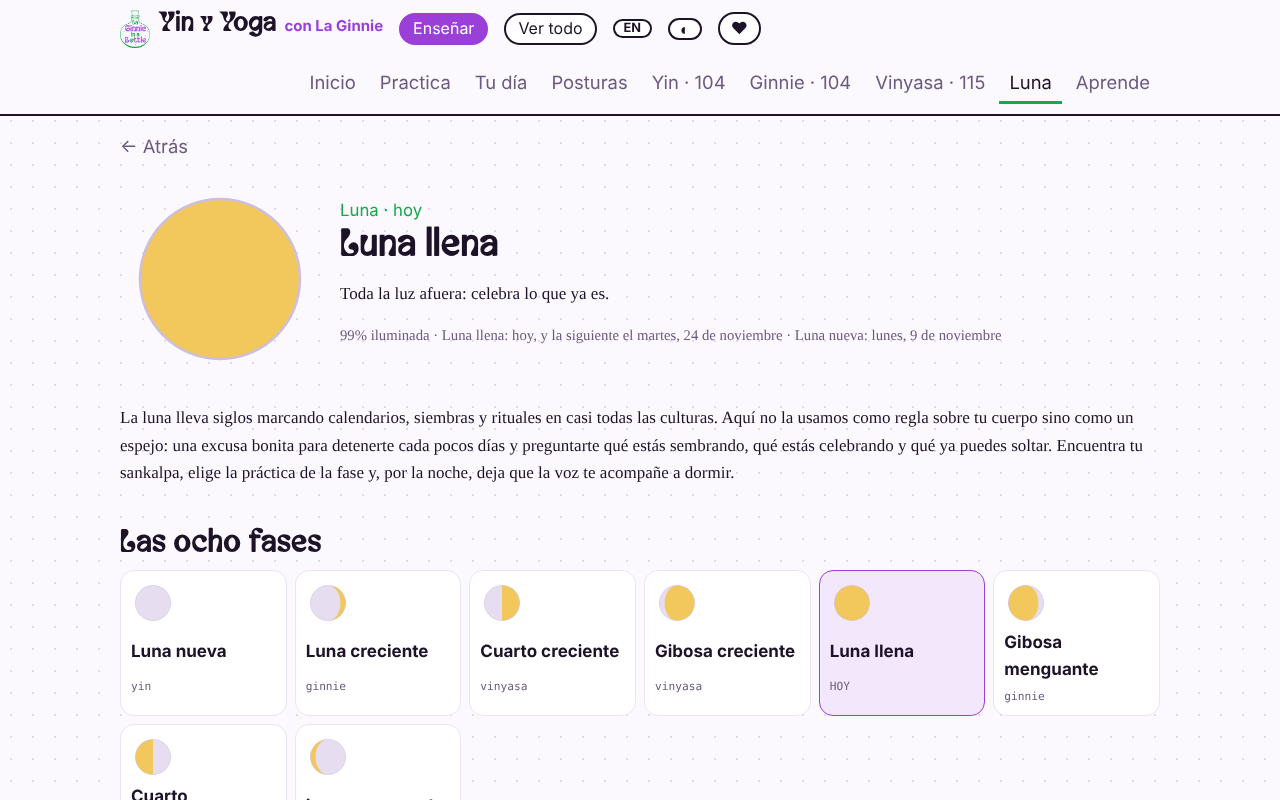This screenshot has height=800, width=1280.
Task: Click the Luna llena card's moon icon
Action: point(852,603)
